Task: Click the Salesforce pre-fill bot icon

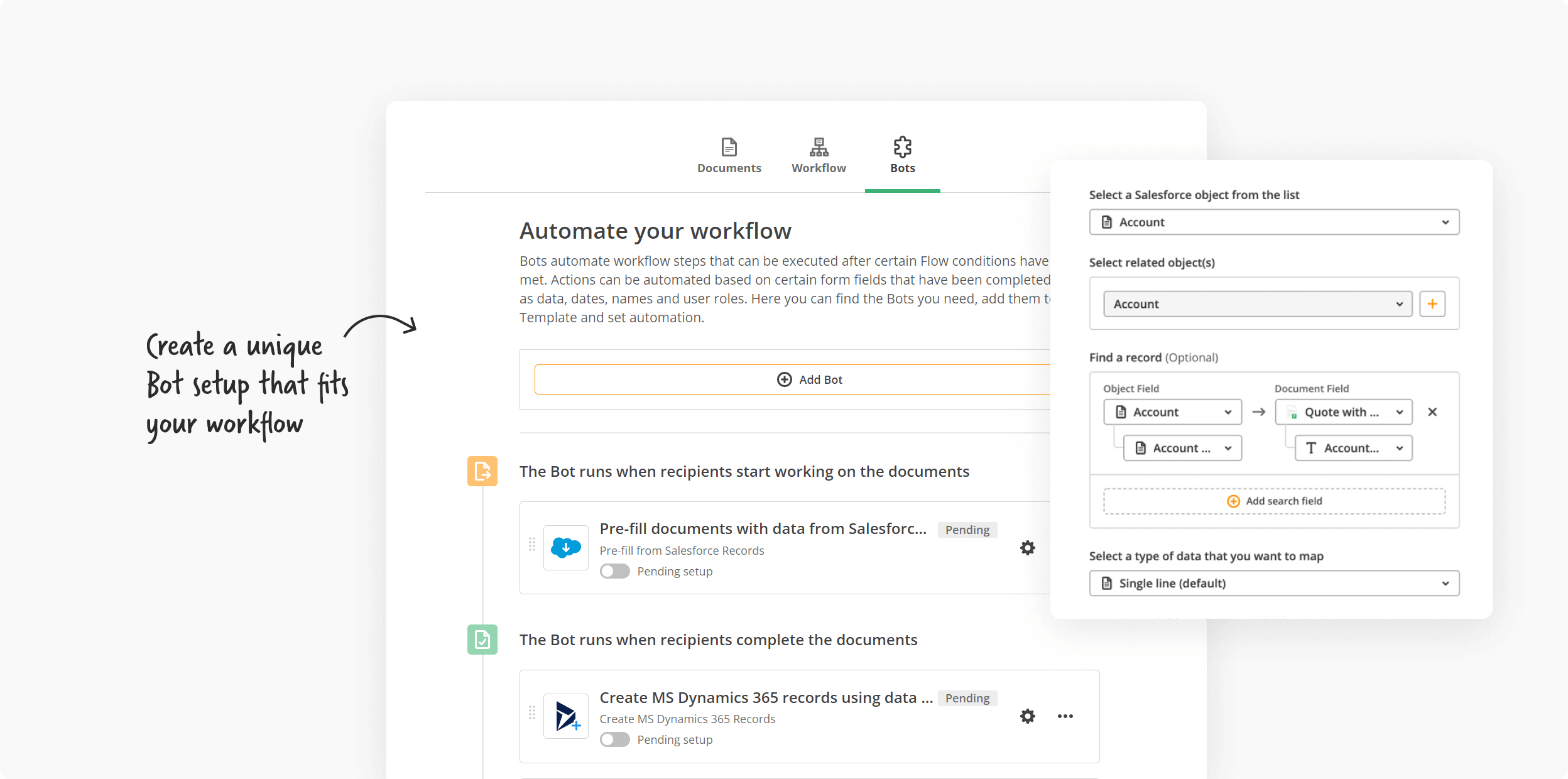Action: tap(565, 547)
